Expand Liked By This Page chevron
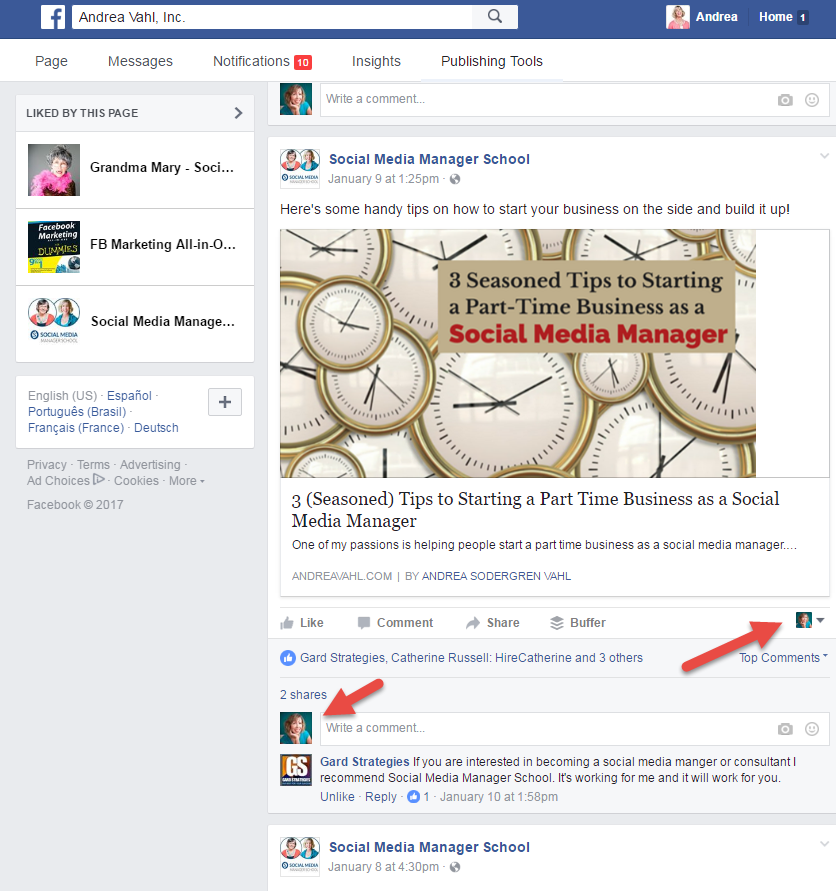836x891 pixels. [x=238, y=113]
